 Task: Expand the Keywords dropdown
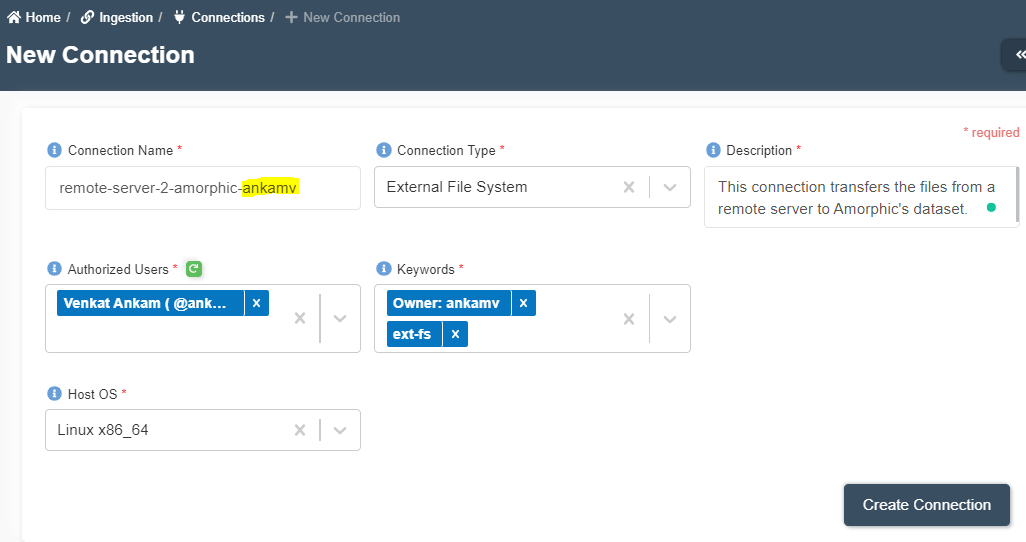[669, 319]
